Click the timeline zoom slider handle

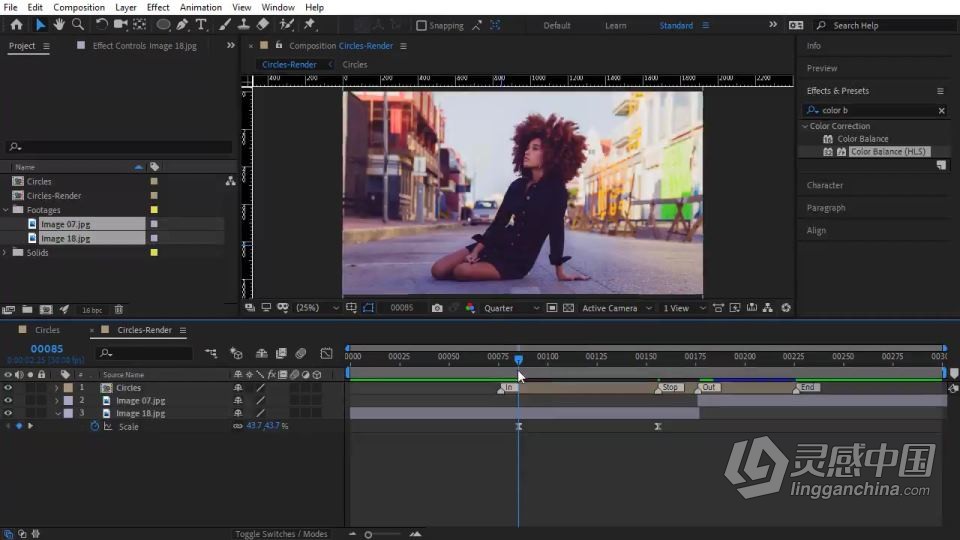point(368,534)
